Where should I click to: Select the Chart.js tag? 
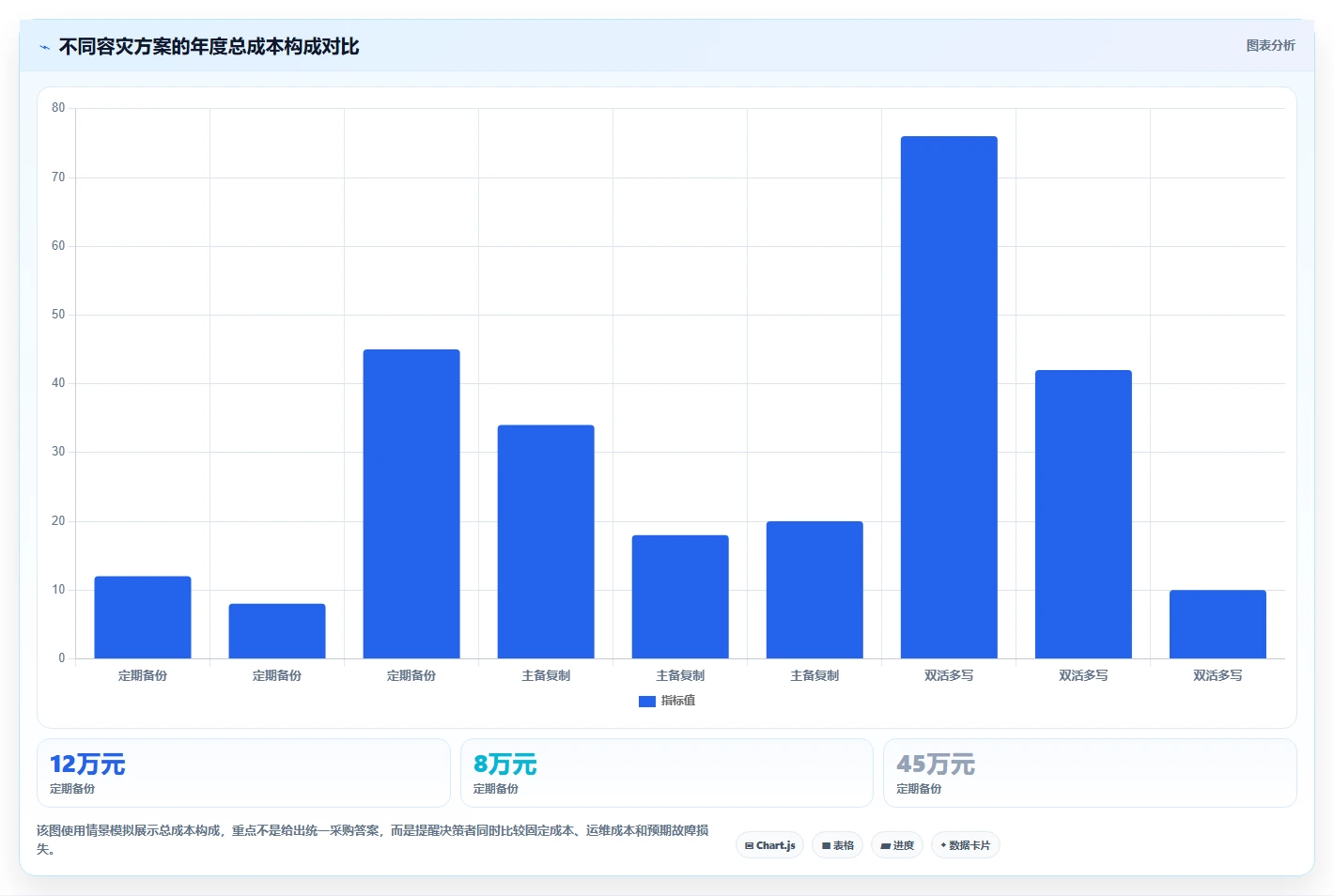point(769,845)
